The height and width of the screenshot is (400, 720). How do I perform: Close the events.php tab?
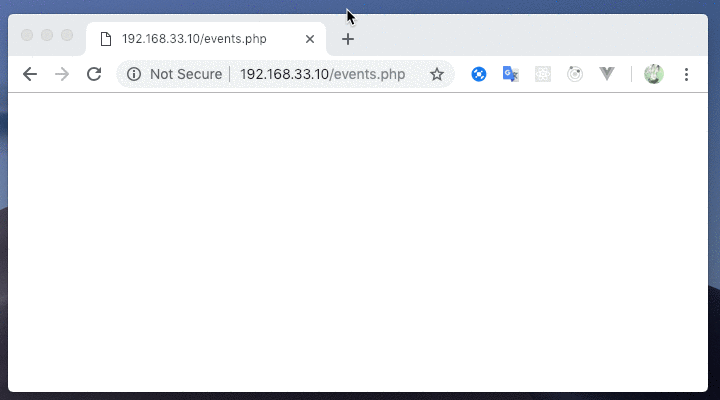click(310, 39)
